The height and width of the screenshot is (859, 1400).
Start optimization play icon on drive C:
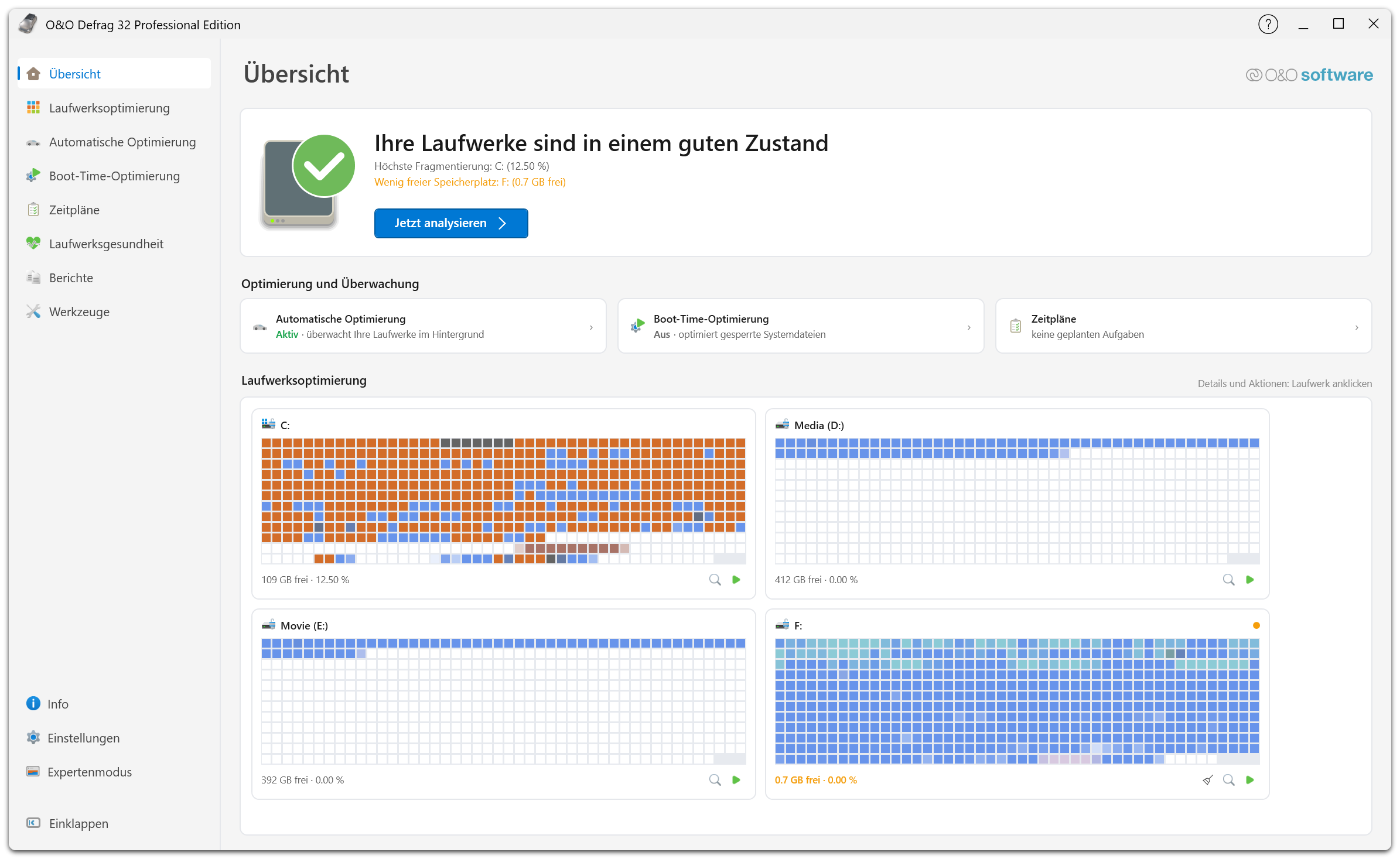[736, 580]
